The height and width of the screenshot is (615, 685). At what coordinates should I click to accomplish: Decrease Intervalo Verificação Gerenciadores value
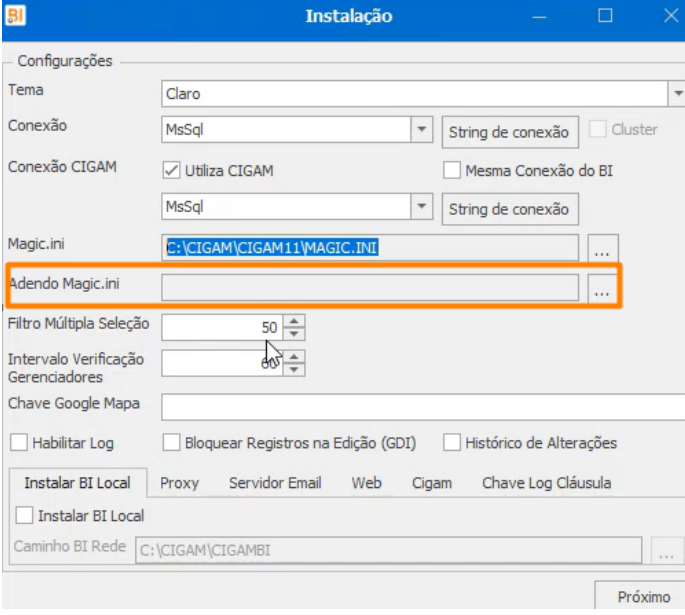(294, 370)
